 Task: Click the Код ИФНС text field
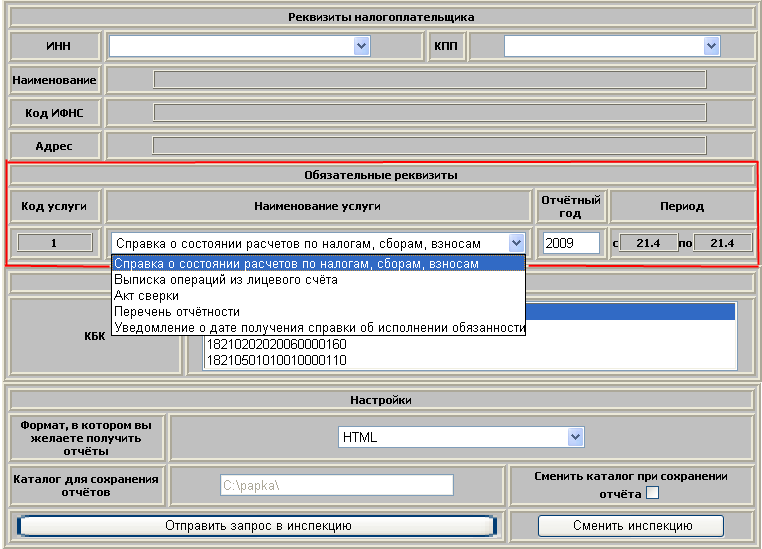[x=430, y=113]
